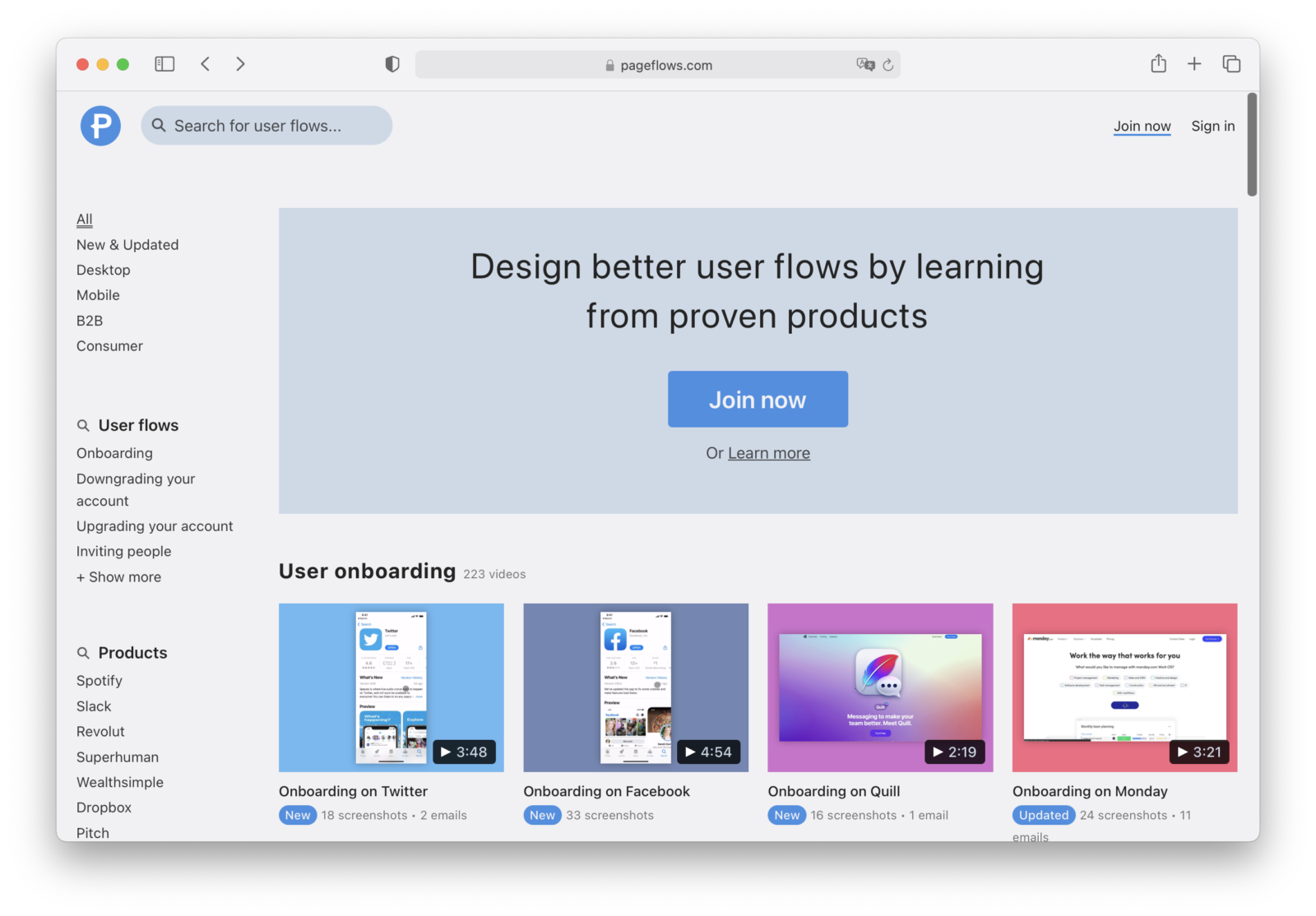
Task: Go forward with the Safari forward arrow
Action: 240,64
